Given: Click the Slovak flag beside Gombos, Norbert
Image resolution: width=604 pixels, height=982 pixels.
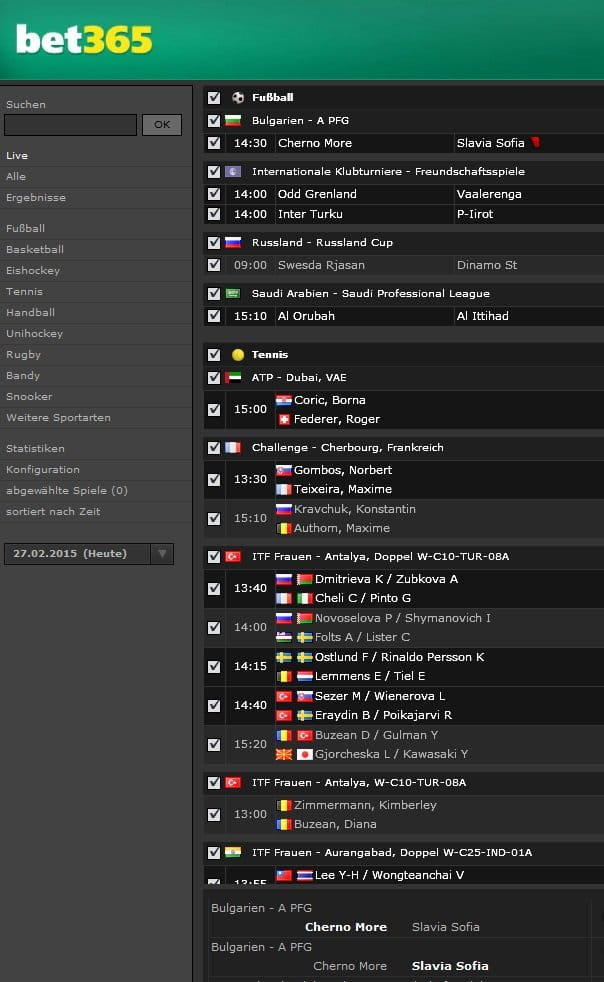Looking at the screenshot, I should (x=284, y=470).
